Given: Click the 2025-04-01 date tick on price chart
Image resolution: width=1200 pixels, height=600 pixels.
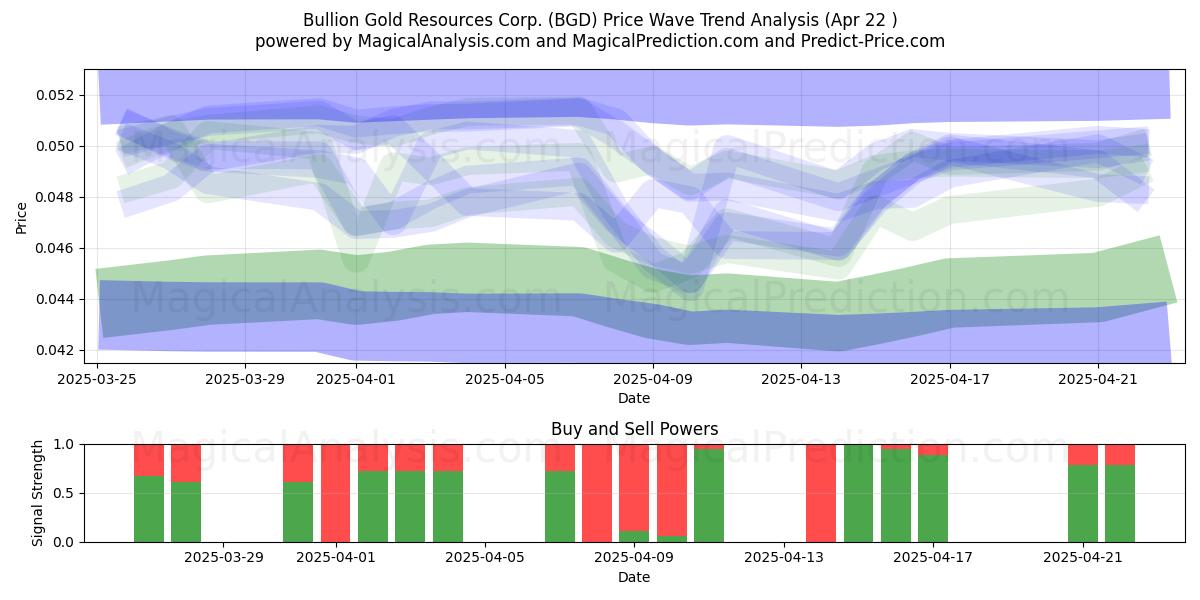Looking at the screenshot, I should [357, 379].
